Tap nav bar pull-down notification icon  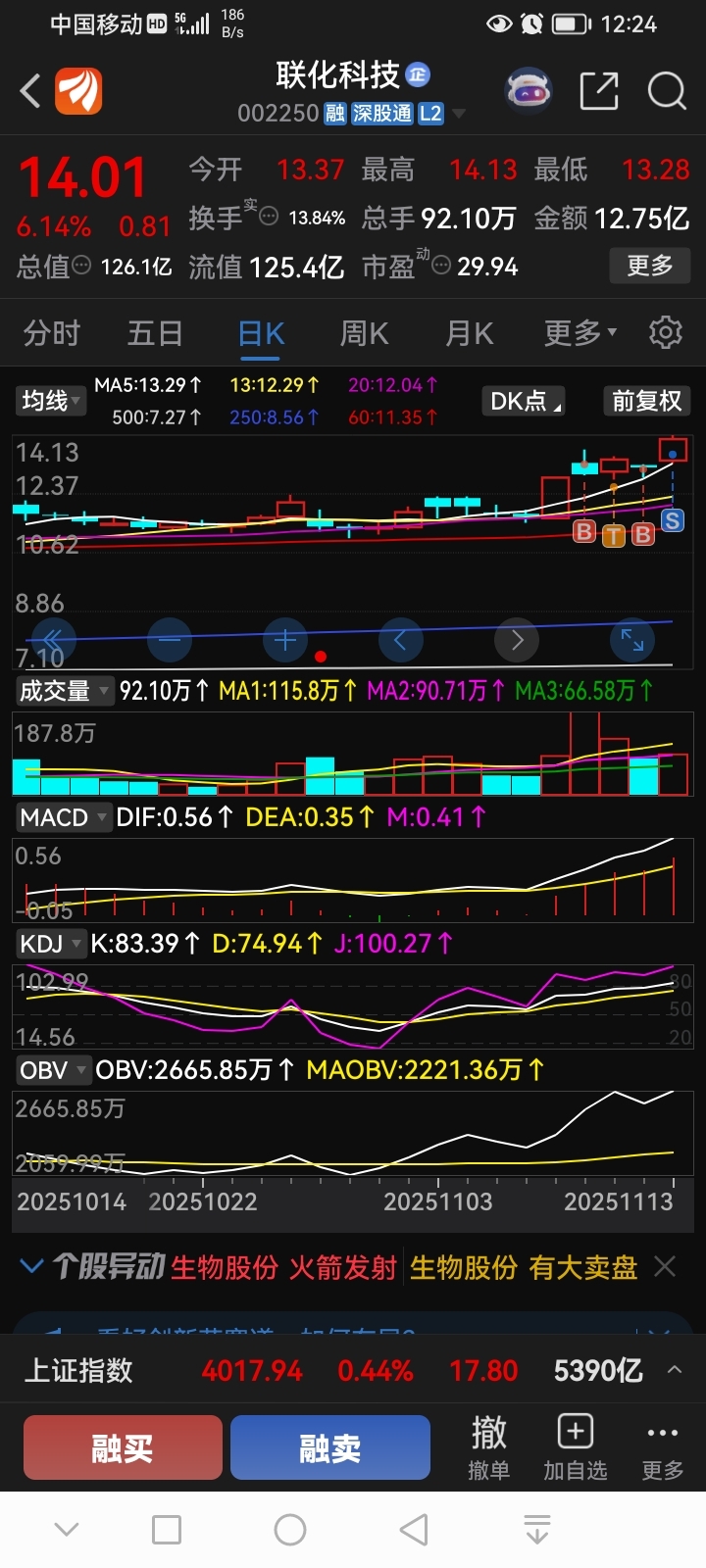537,1530
